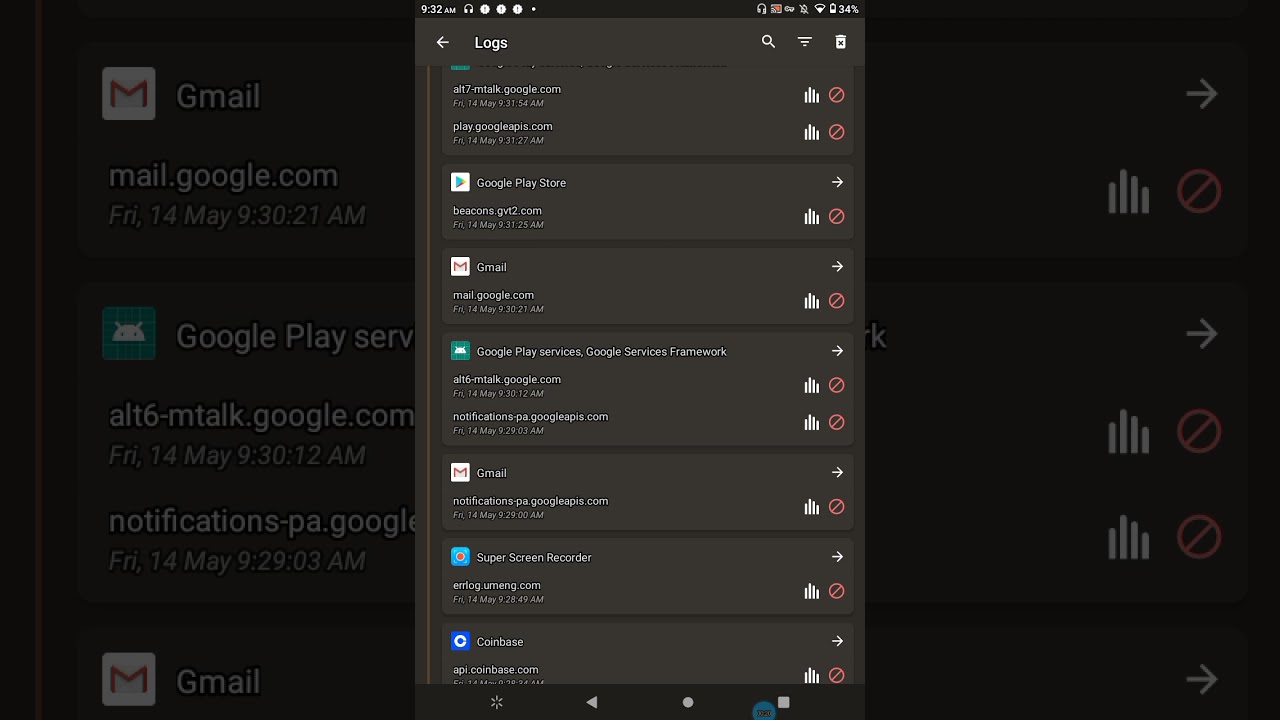
Task: Open the Google Play Store header label
Action: coord(521,183)
